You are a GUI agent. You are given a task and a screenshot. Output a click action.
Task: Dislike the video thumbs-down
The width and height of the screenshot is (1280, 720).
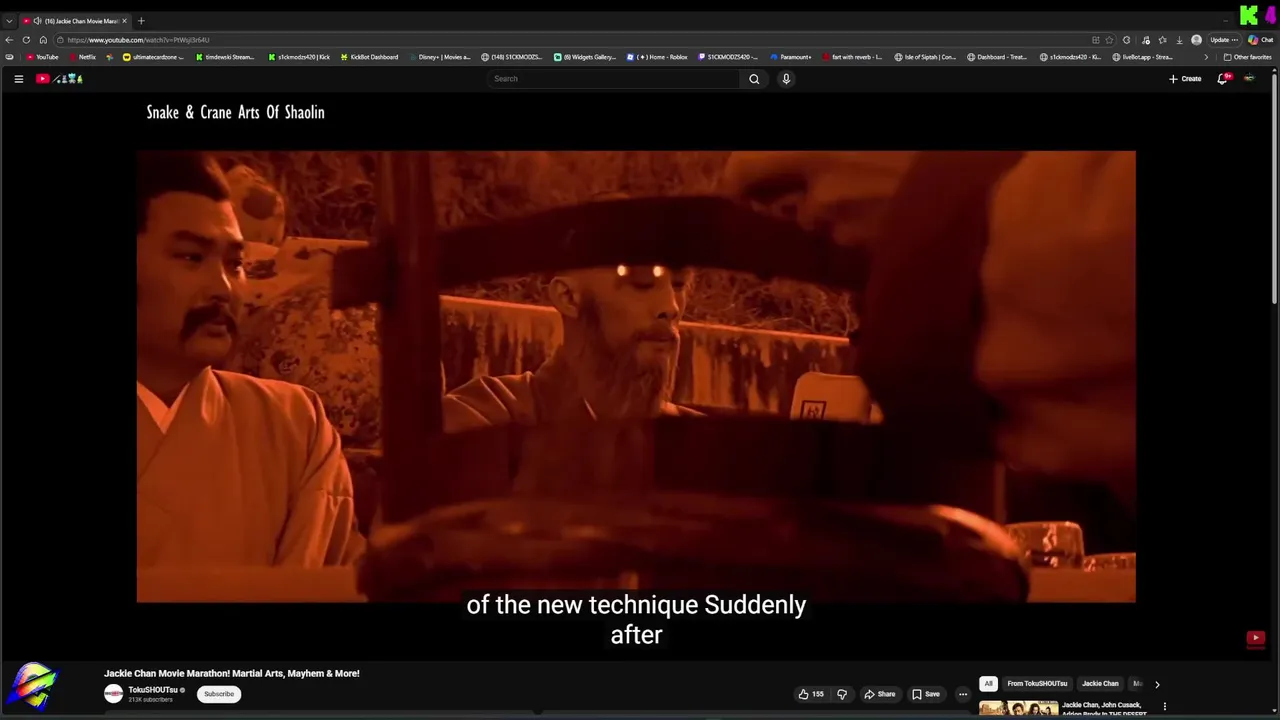[x=842, y=694]
